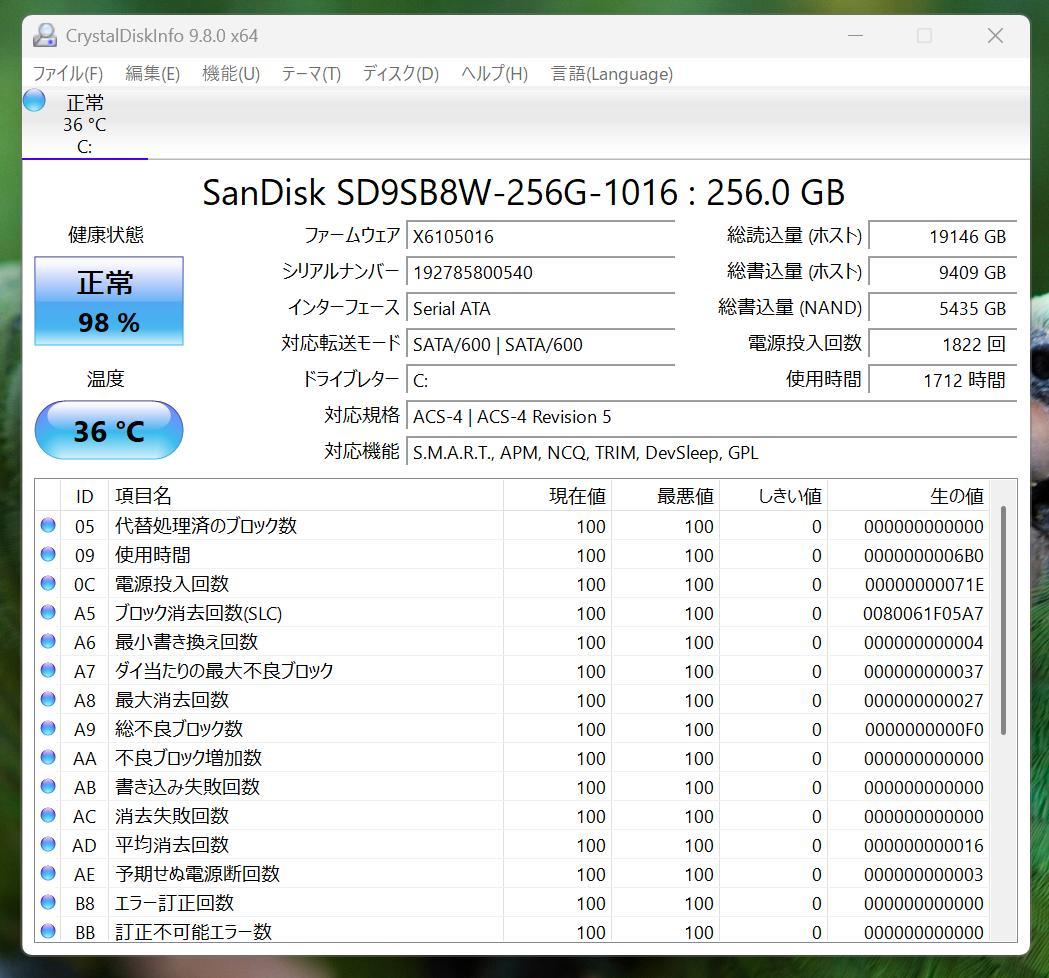Select the row 総不良ブロック数
1049x978 pixels.
(512, 728)
